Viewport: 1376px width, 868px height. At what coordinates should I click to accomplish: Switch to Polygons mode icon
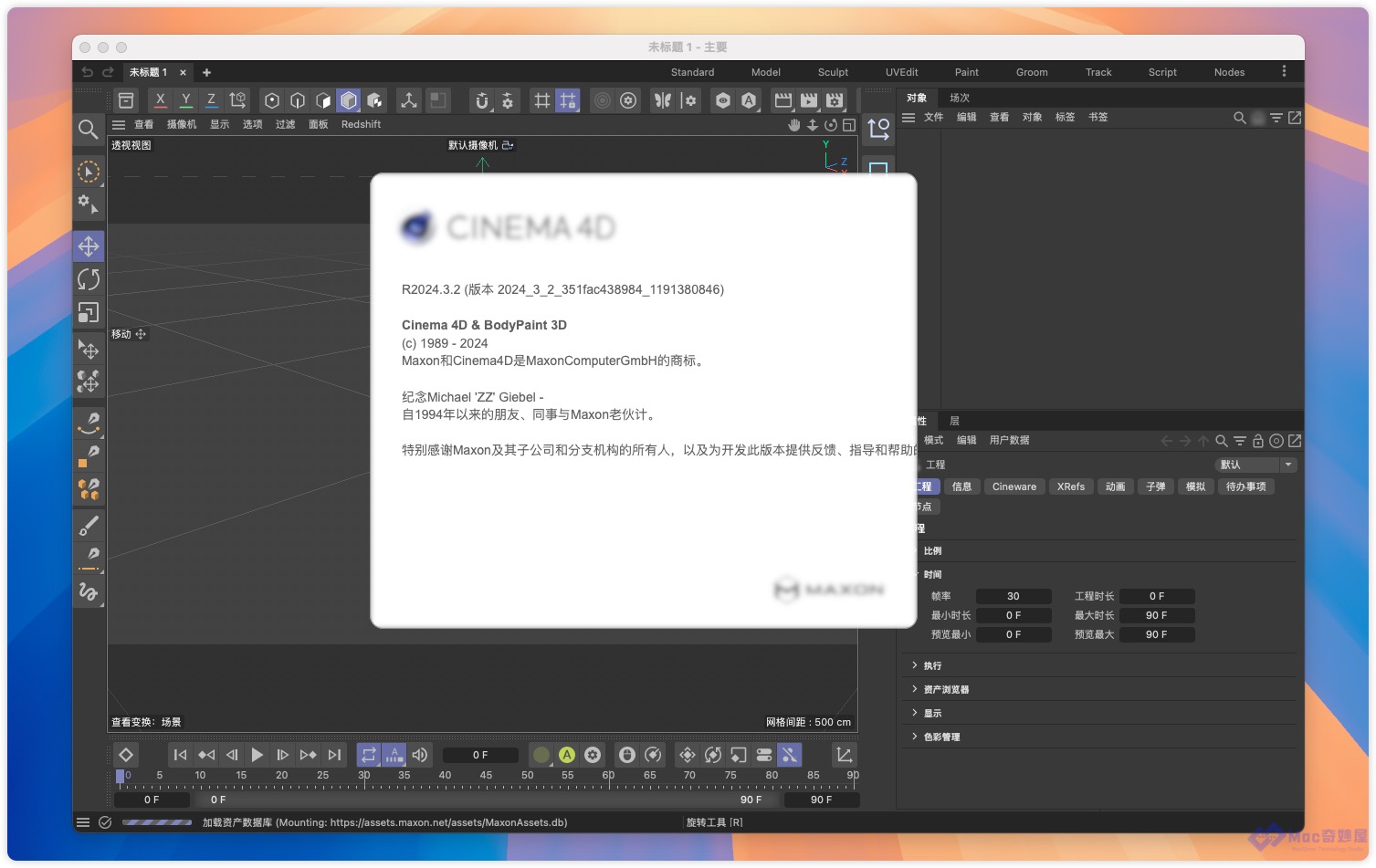coord(323,100)
